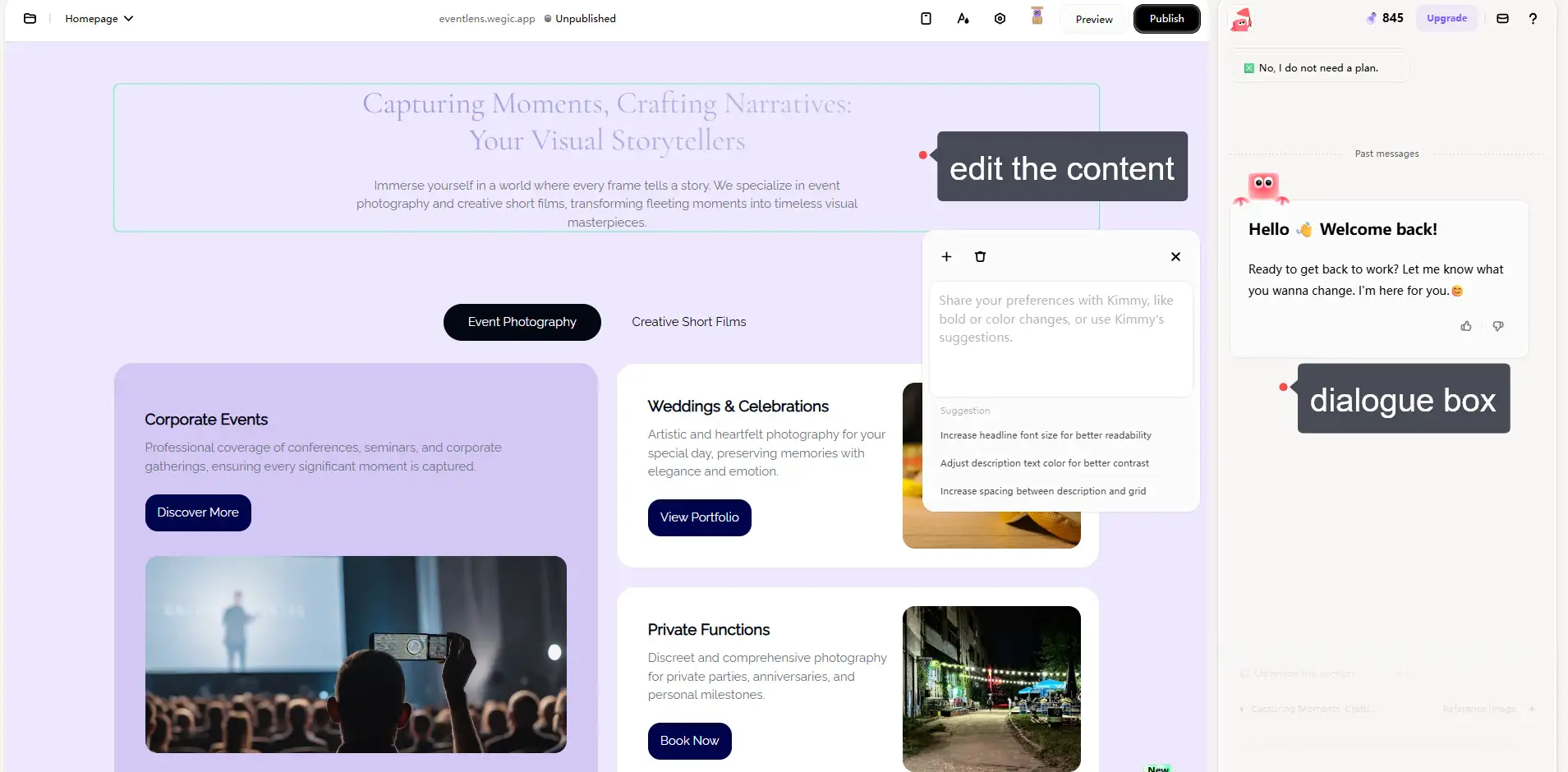Delete the section with trash icon

click(x=980, y=256)
